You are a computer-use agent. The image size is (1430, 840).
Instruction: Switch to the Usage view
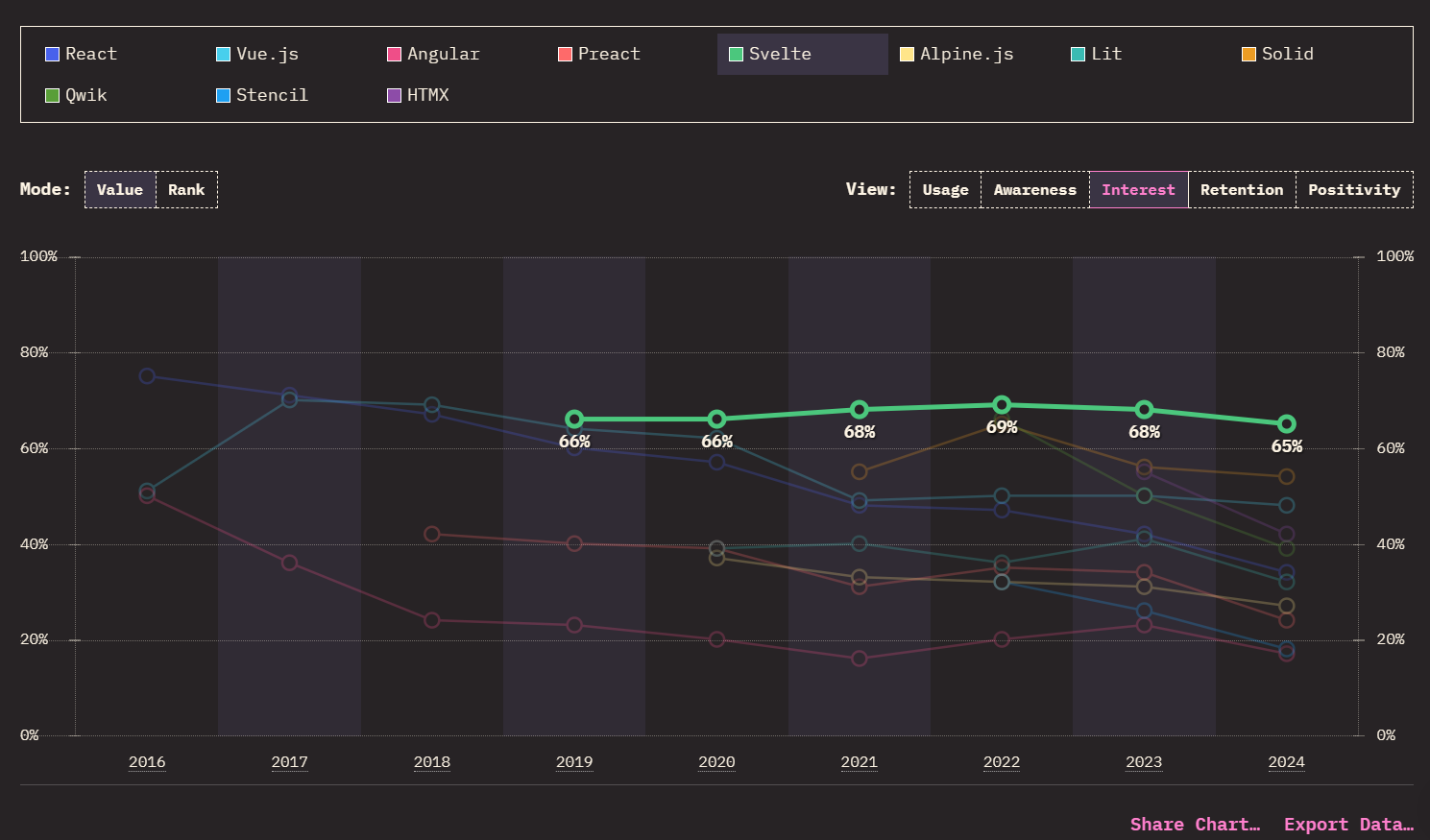tap(945, 189)
